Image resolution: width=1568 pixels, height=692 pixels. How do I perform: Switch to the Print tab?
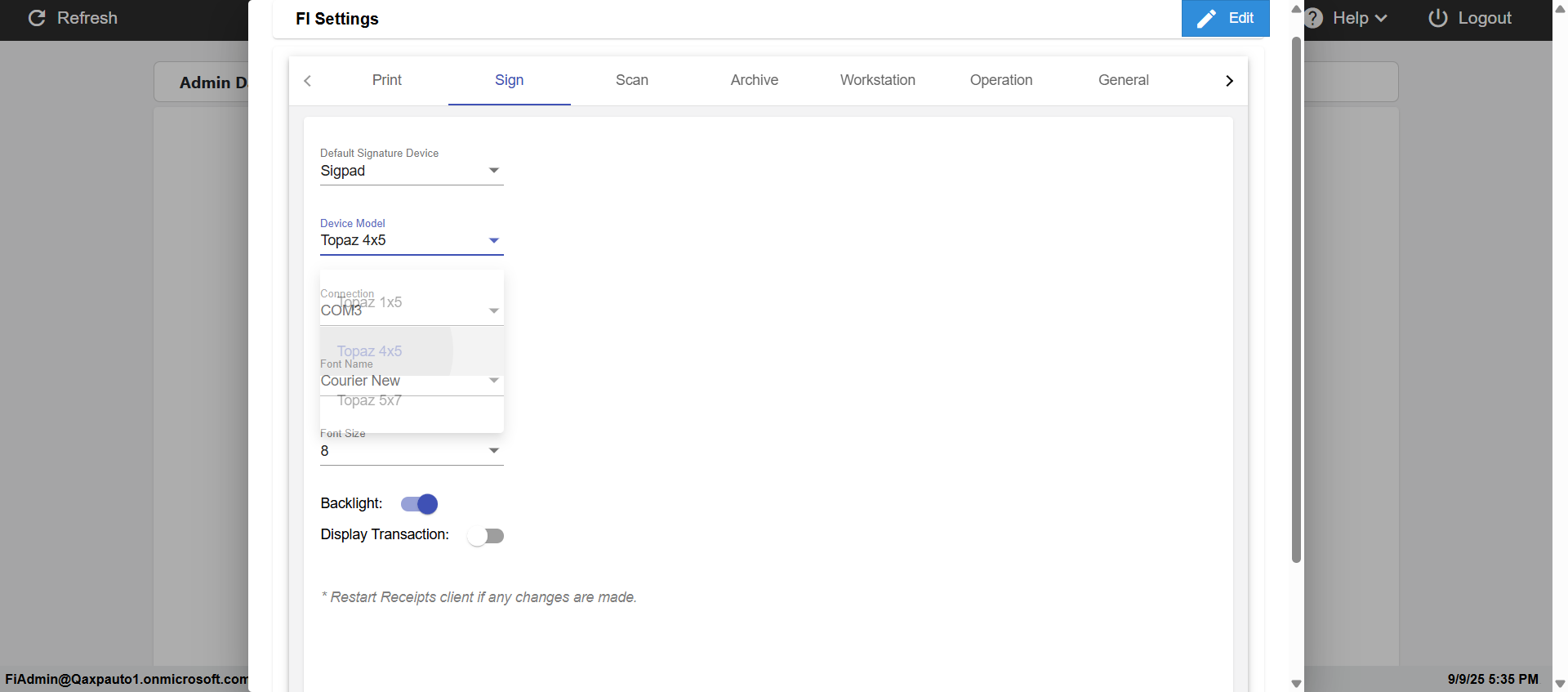coord(387,80)
